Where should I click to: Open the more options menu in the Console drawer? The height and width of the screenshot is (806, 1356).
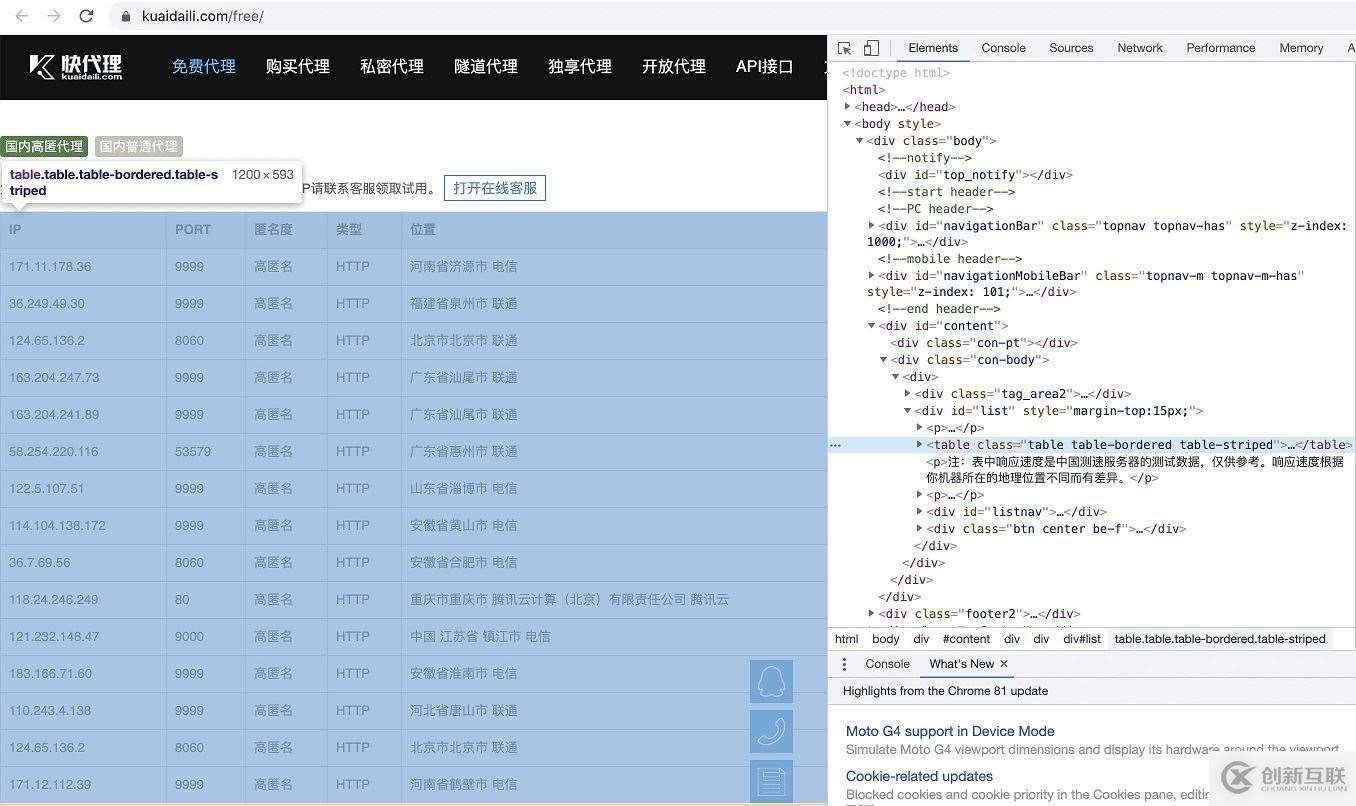point(845,663)
